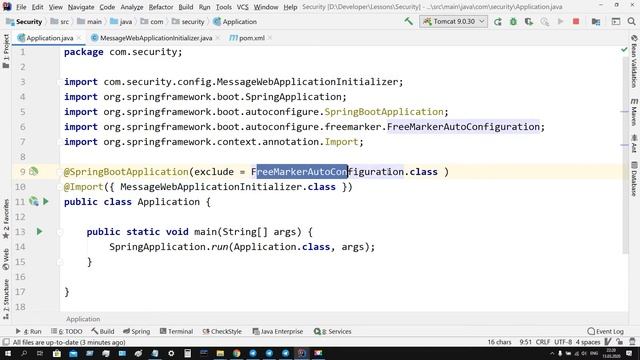Click the selected FreeMarkerAutoConfiguration text on line 9
Image resolution: width=640 pixels, height=360 pixels.
(302, 172)
